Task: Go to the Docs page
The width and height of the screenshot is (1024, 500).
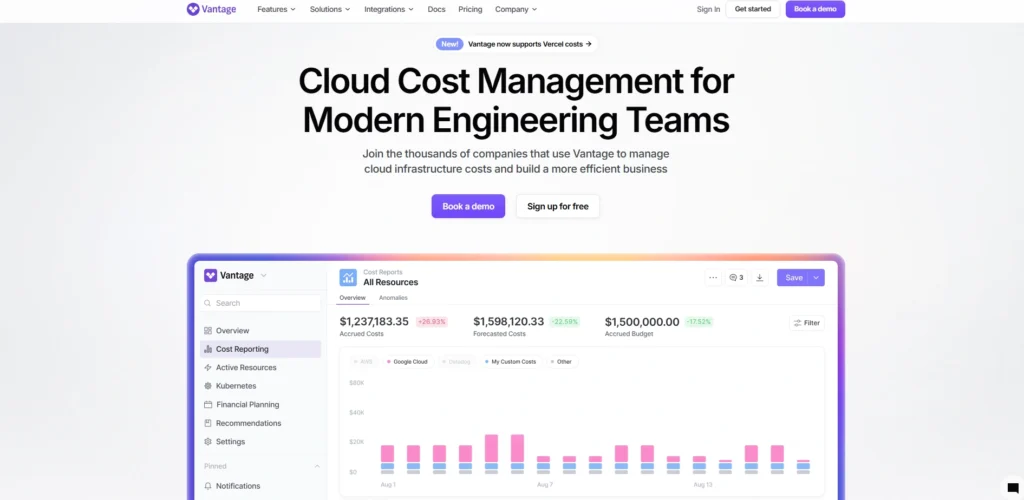Action: [436, 9]
